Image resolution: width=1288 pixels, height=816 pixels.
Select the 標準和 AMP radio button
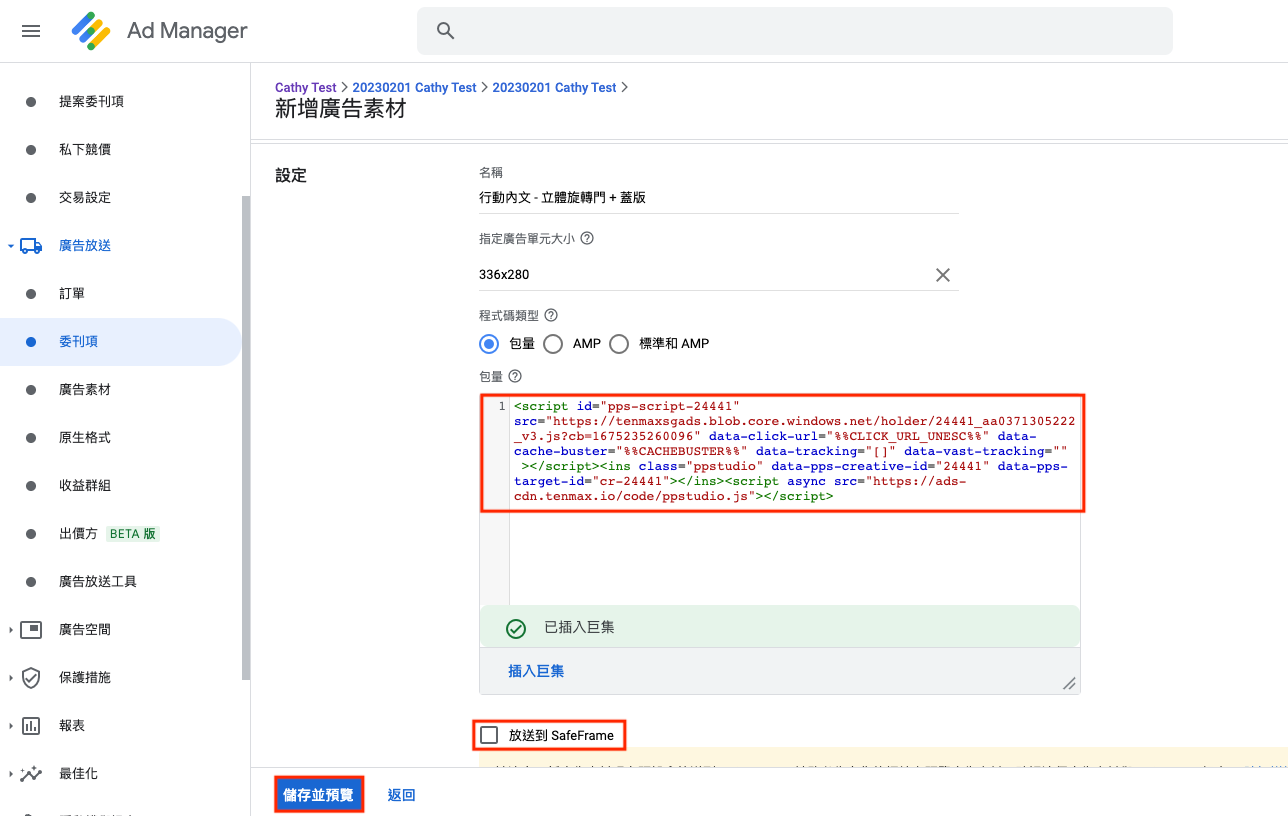point(619,344)
